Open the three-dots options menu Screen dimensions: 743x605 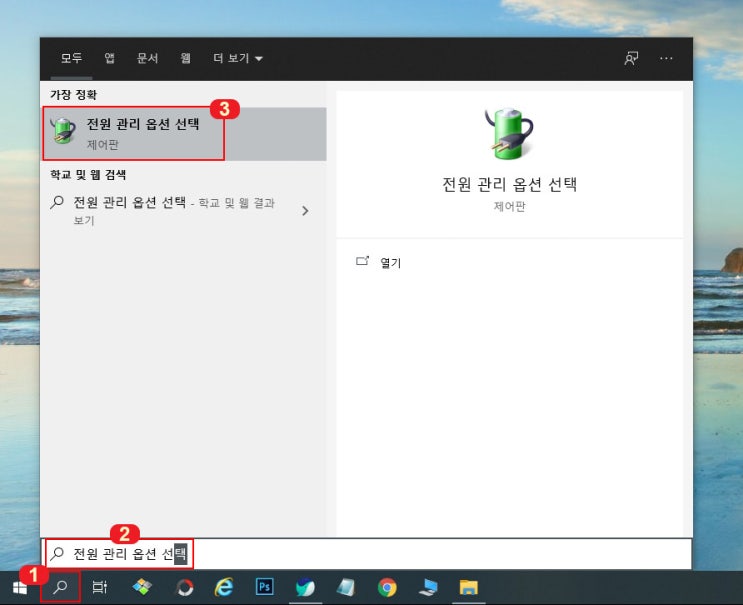[x=666, y=58]
